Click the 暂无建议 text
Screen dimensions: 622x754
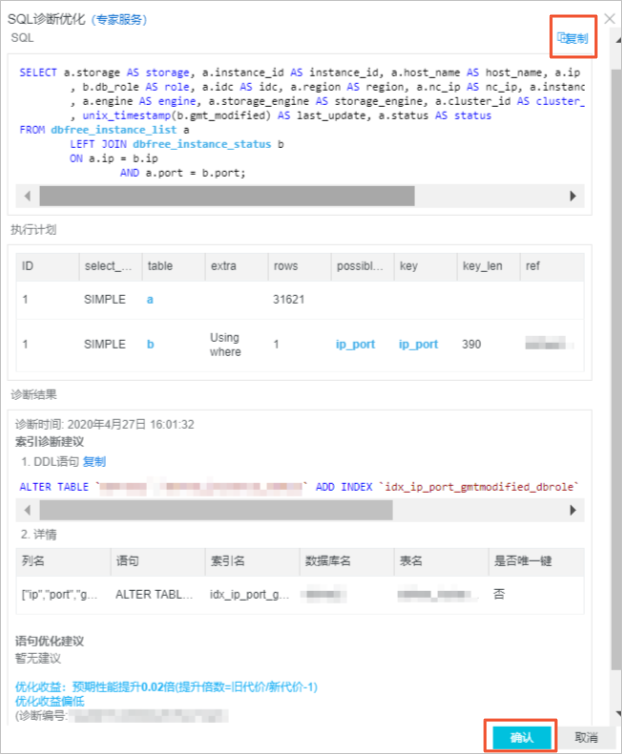38,658
